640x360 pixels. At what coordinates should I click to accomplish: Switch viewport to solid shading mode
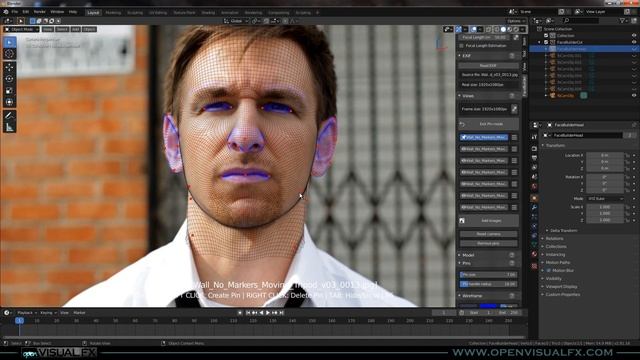click(x=503, y=29)
